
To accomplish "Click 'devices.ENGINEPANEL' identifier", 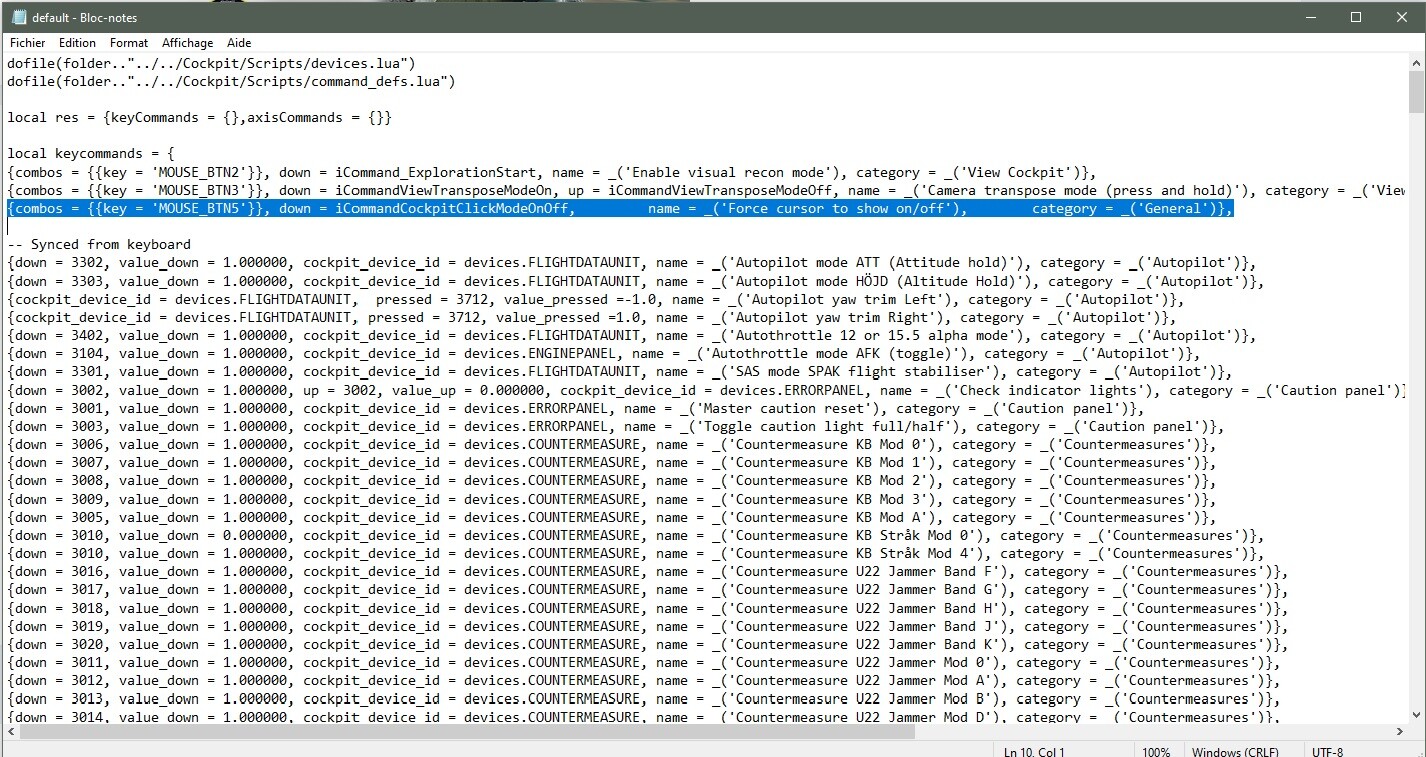I will (540, 353).
